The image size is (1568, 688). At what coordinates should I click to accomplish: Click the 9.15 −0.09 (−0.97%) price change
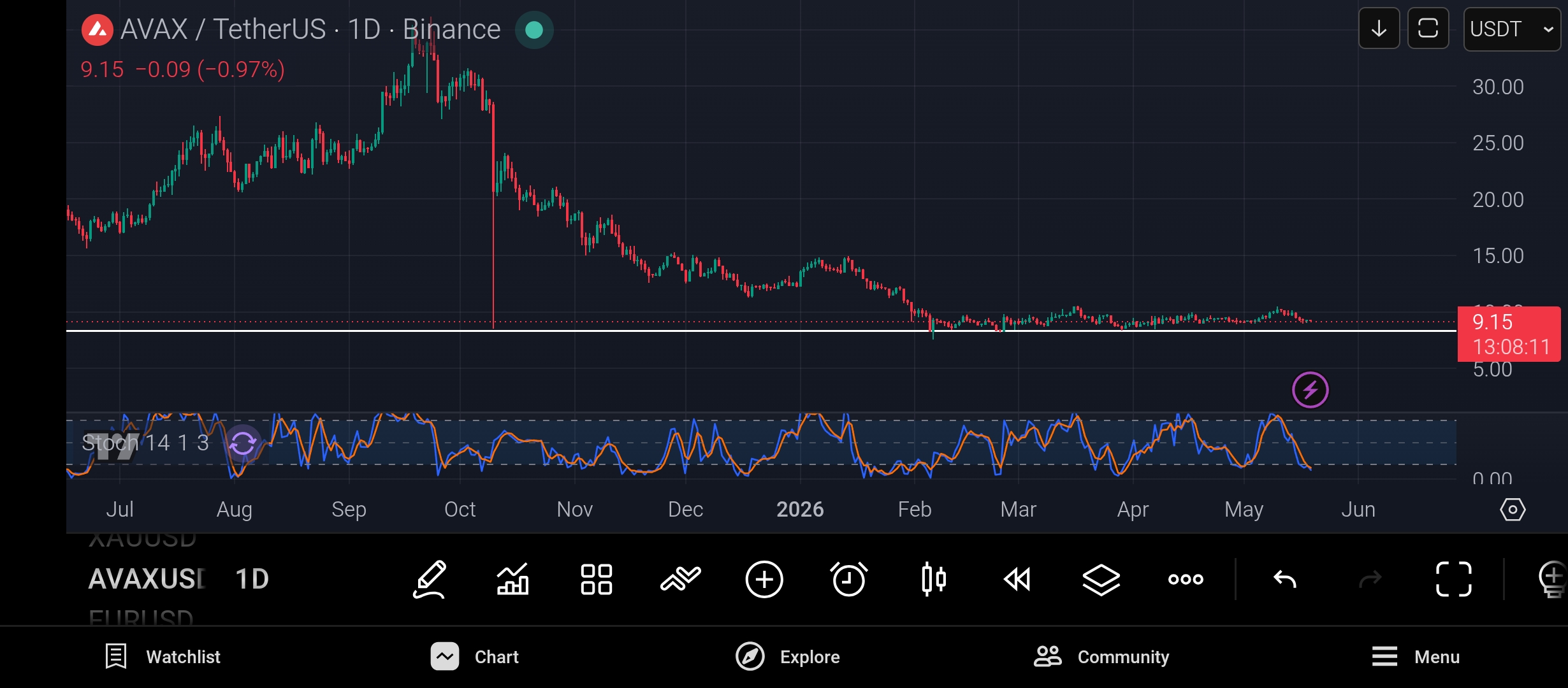click(x=183, y=69)
